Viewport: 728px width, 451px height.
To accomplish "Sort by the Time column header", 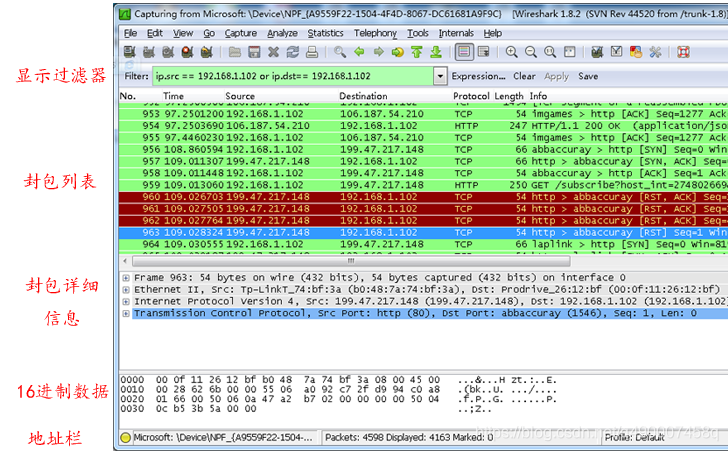I will tap(174, 96).
